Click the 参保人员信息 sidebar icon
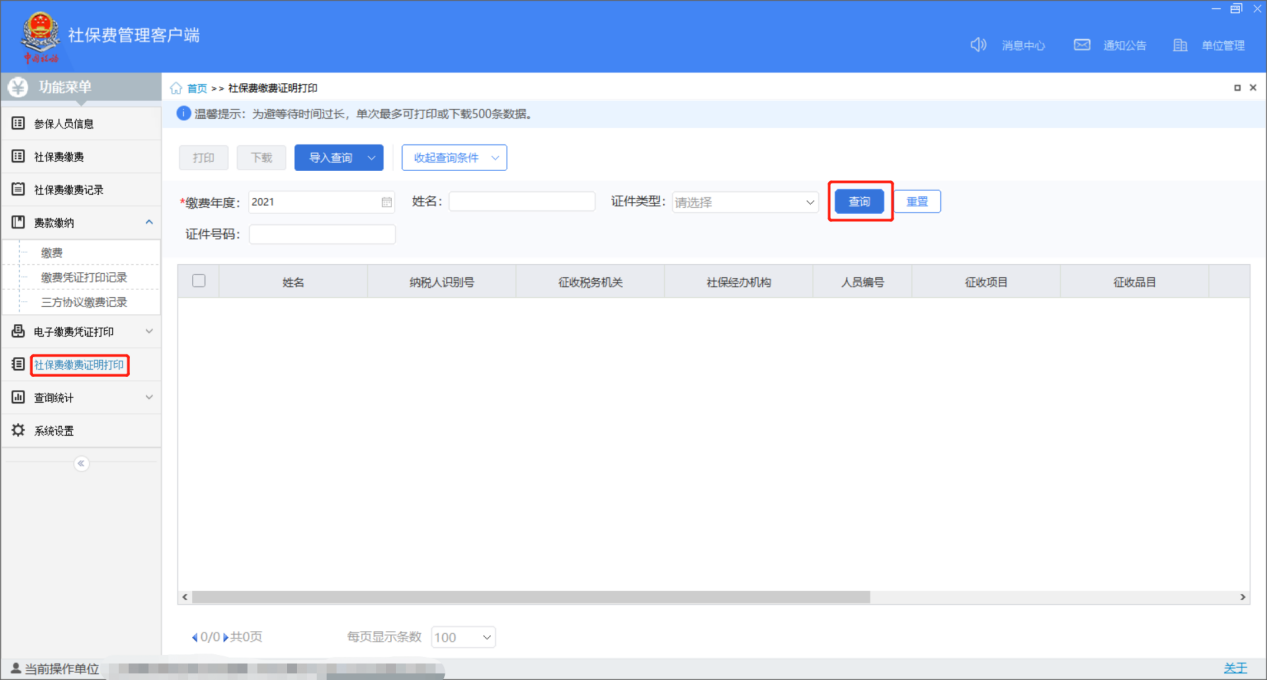The width and height of the screenshot is (1267, 680). tap(17, 124)
